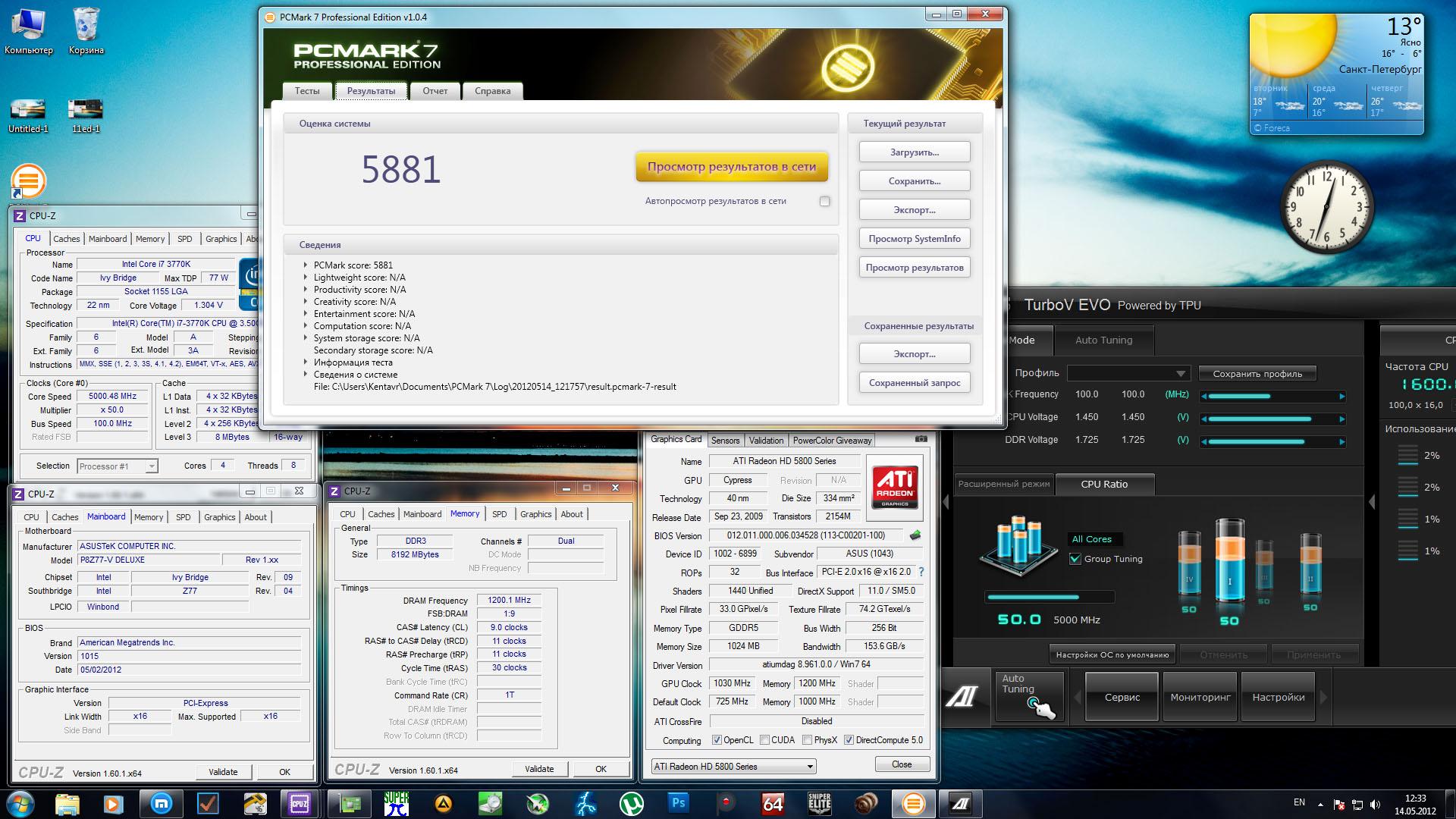Click the CPU-Z taskbar icon
The height and width of the screenshot is (819, 1456).
[x=300, y=803]
